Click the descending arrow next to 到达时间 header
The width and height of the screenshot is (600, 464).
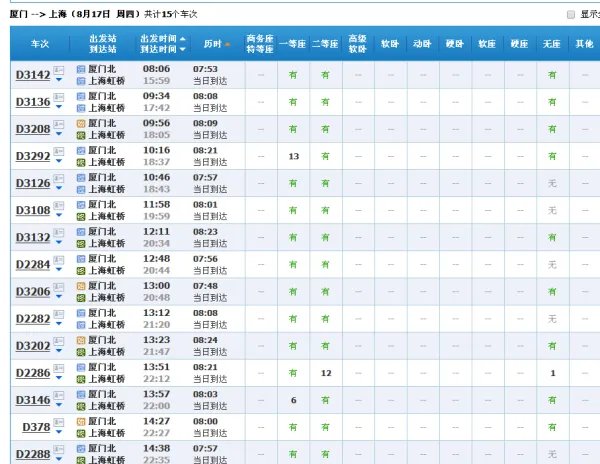183,49
